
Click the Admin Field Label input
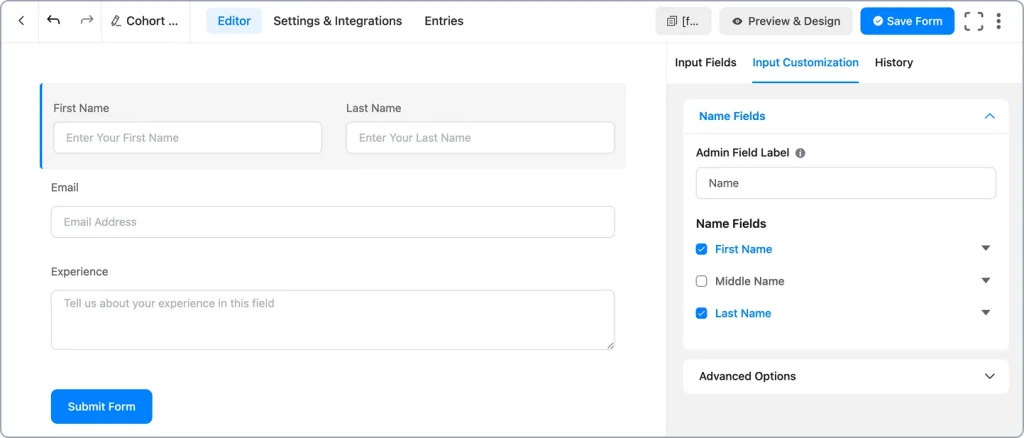click(846, 183)
